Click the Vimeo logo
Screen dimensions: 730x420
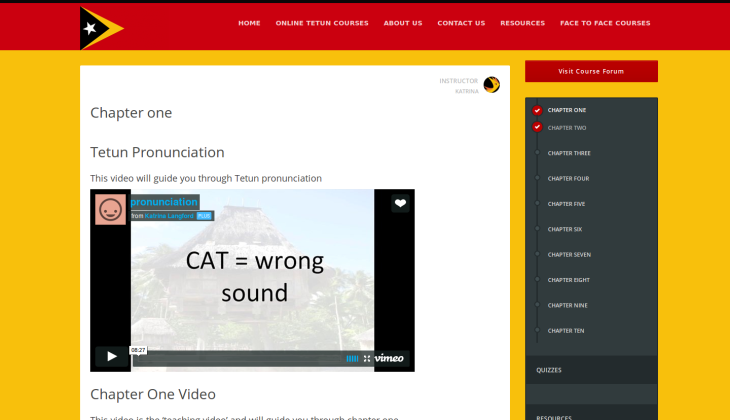click(389, 358)
